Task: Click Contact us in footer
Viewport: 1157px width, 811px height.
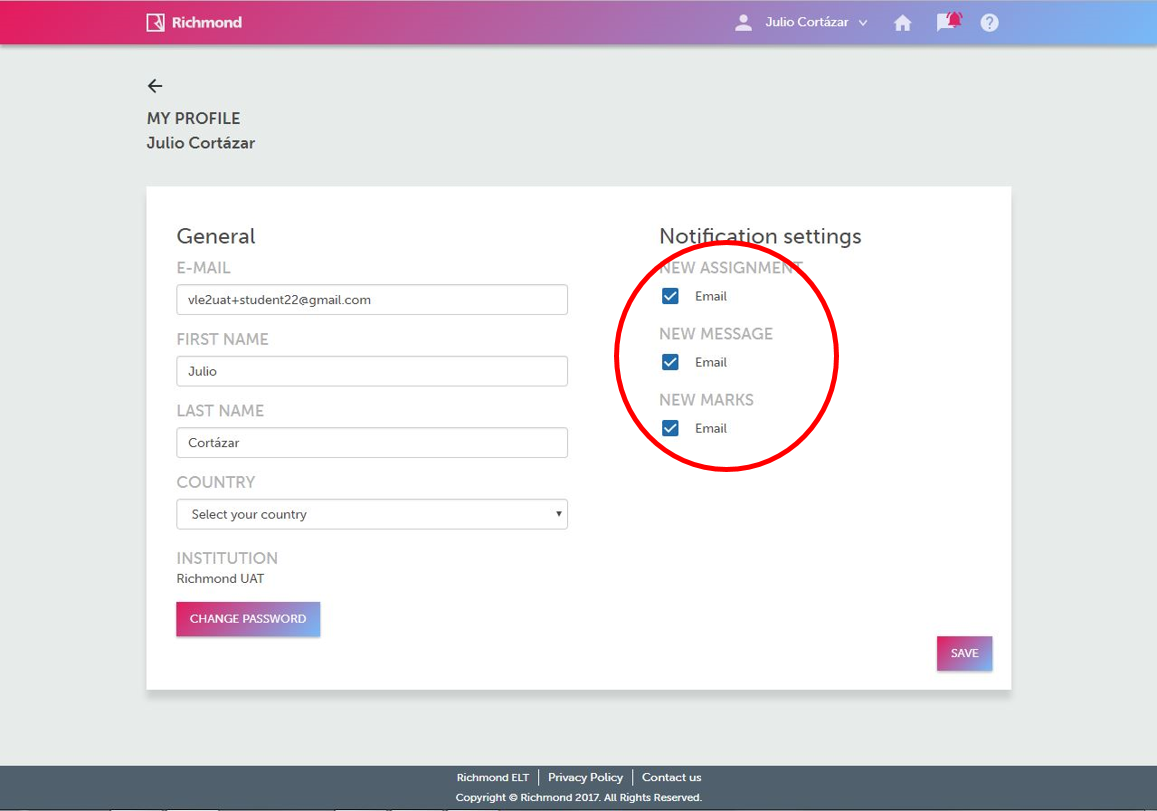Action: point(671,777)
